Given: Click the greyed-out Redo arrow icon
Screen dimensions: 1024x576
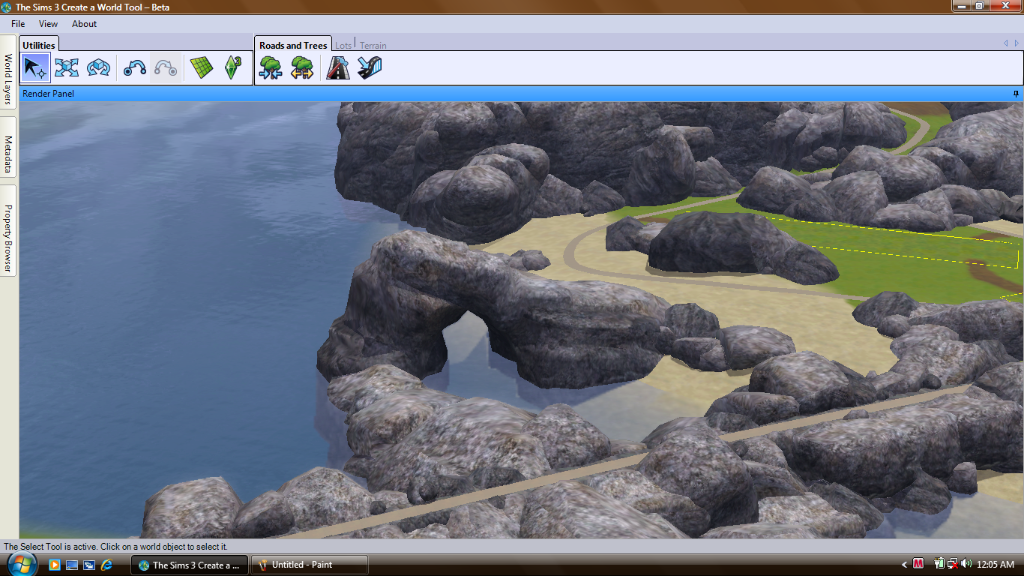Looking at the screenshot, I should [x=166, y=68].
